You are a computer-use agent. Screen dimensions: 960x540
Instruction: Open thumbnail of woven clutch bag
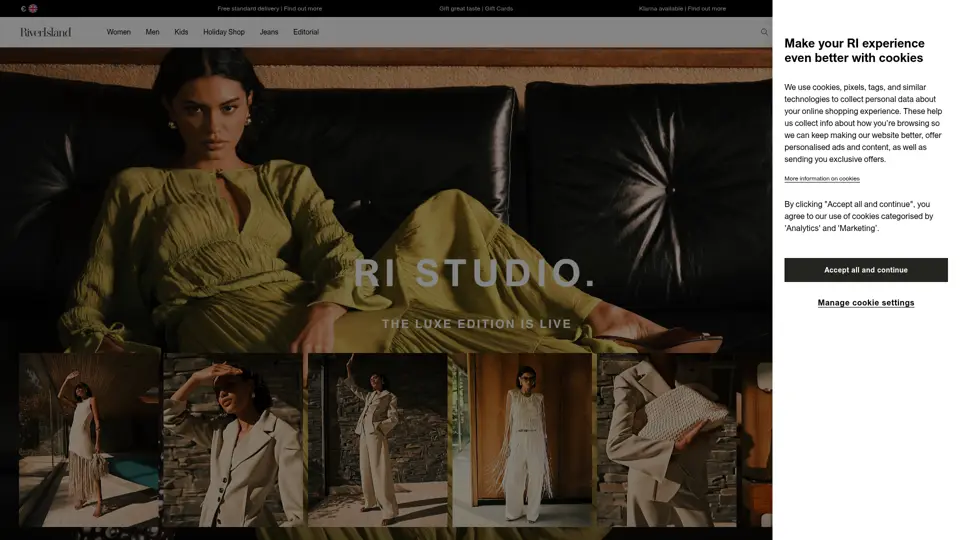667,440
